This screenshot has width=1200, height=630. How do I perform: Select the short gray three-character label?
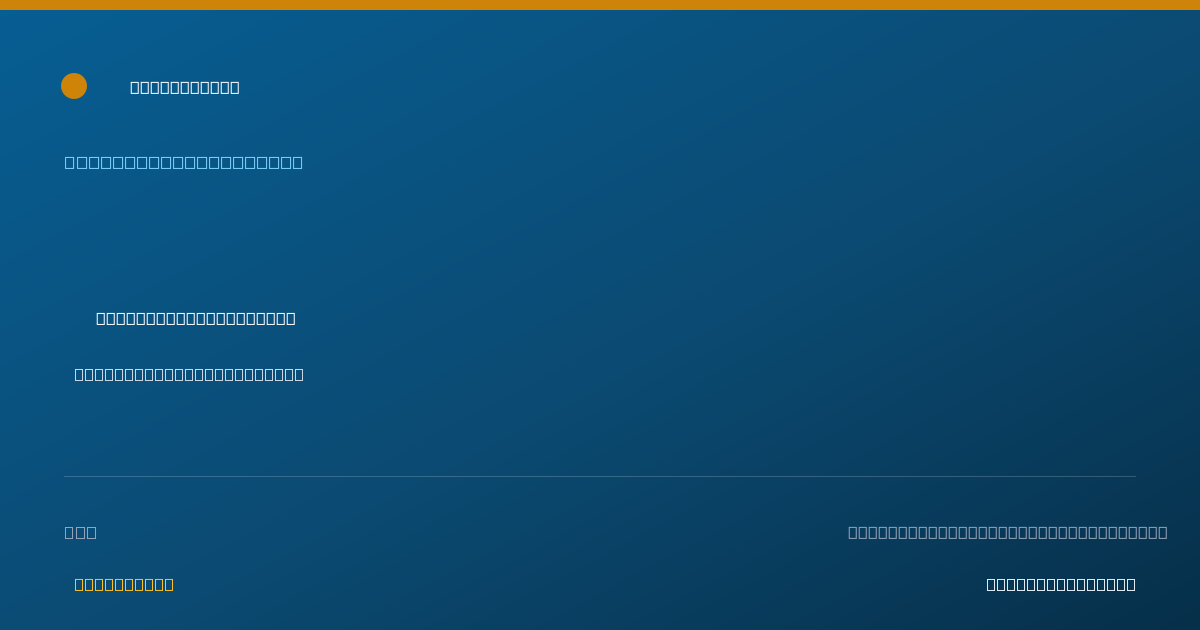pos(81,532)
